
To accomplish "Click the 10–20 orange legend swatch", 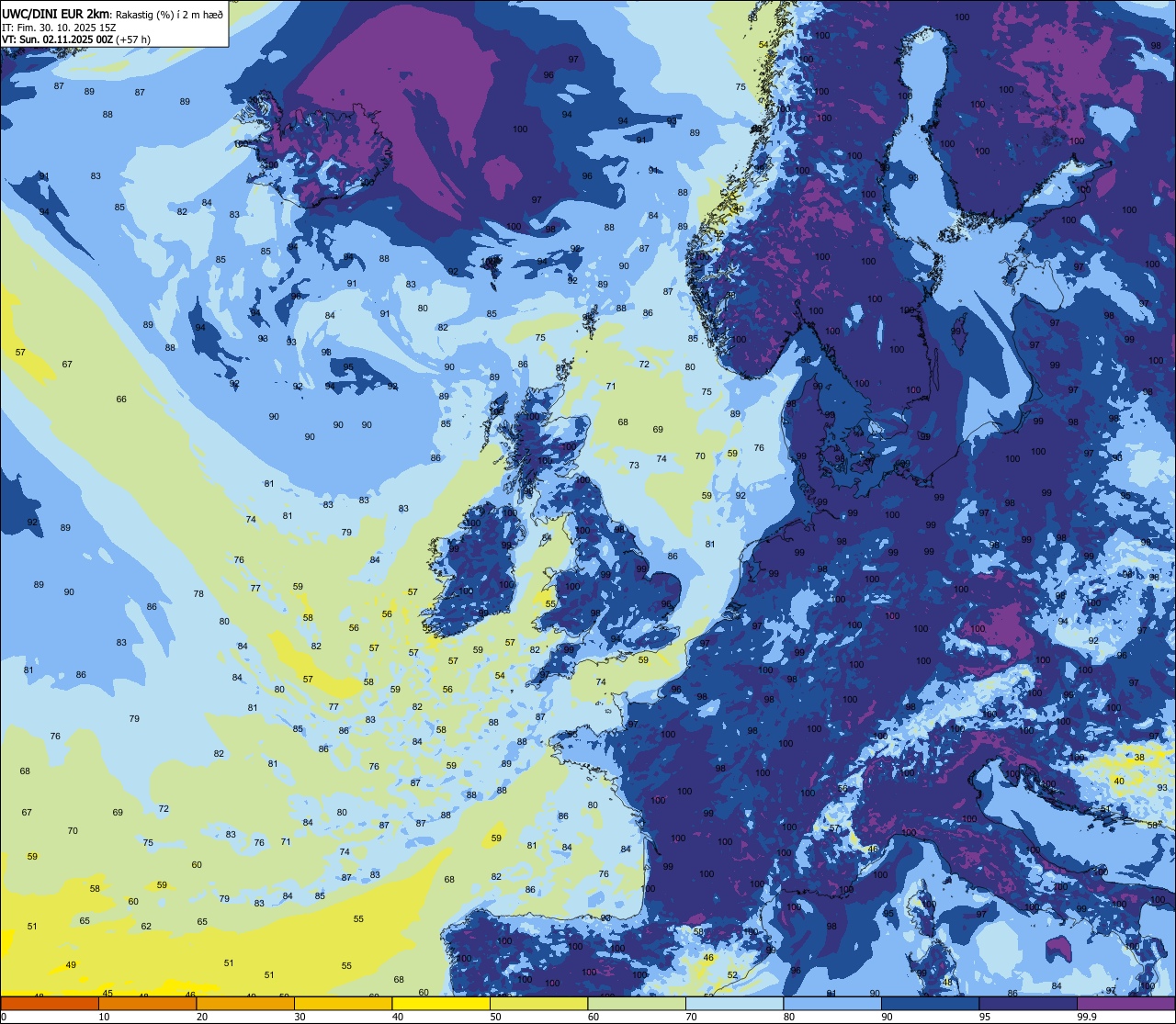I will (x=147, y=1003).
